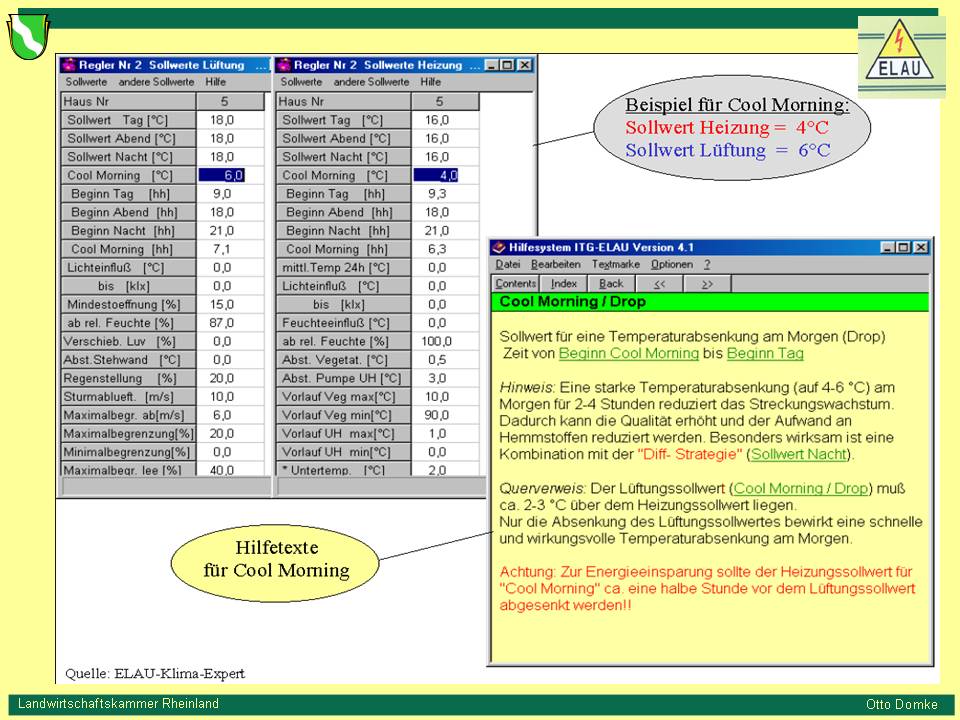The height and width of the screenshot is (720, 960).
Task: Open 'andere Sollwerte' menu in Lüftung window
Action: [x=156, y=82]
